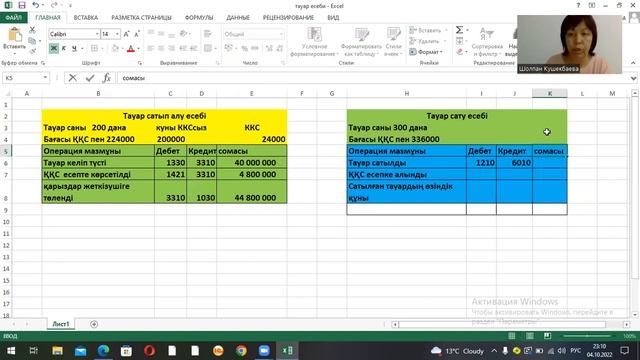Switch to the РАЗМЕТКА СТРАНИЦЫ tab
The image size is (640, 360).
pos(141,18)
